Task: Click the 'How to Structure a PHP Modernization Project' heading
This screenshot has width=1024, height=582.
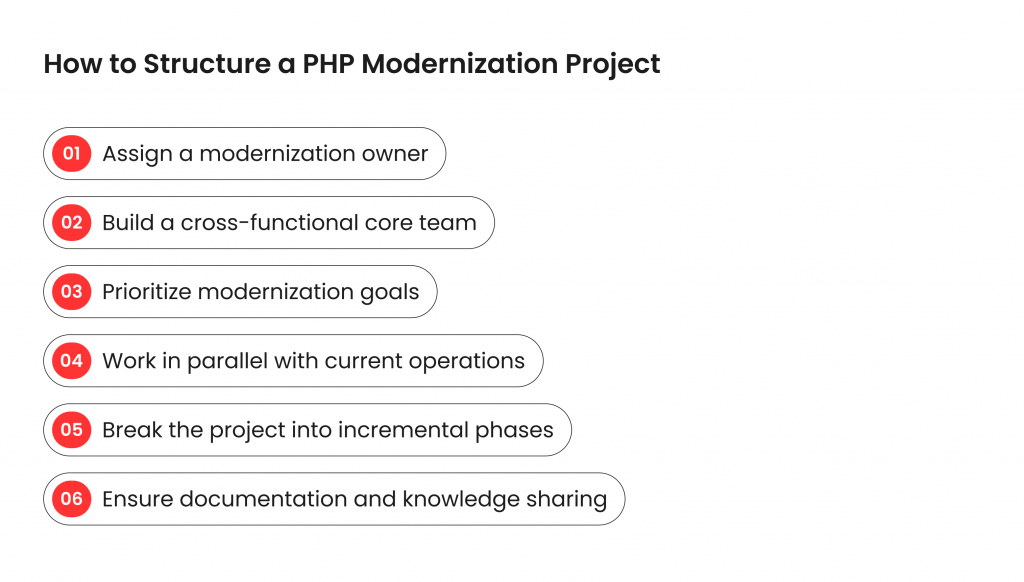Action: pos(352,64)
